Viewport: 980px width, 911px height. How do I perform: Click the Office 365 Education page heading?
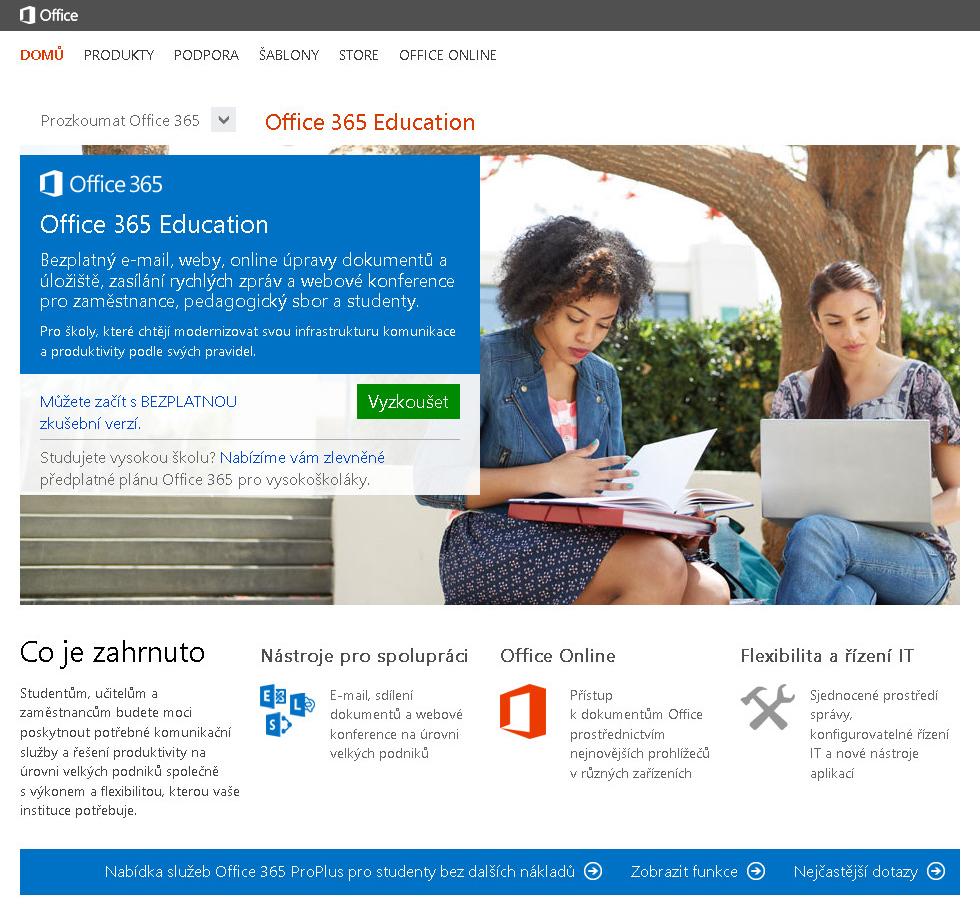coord(370,122)
